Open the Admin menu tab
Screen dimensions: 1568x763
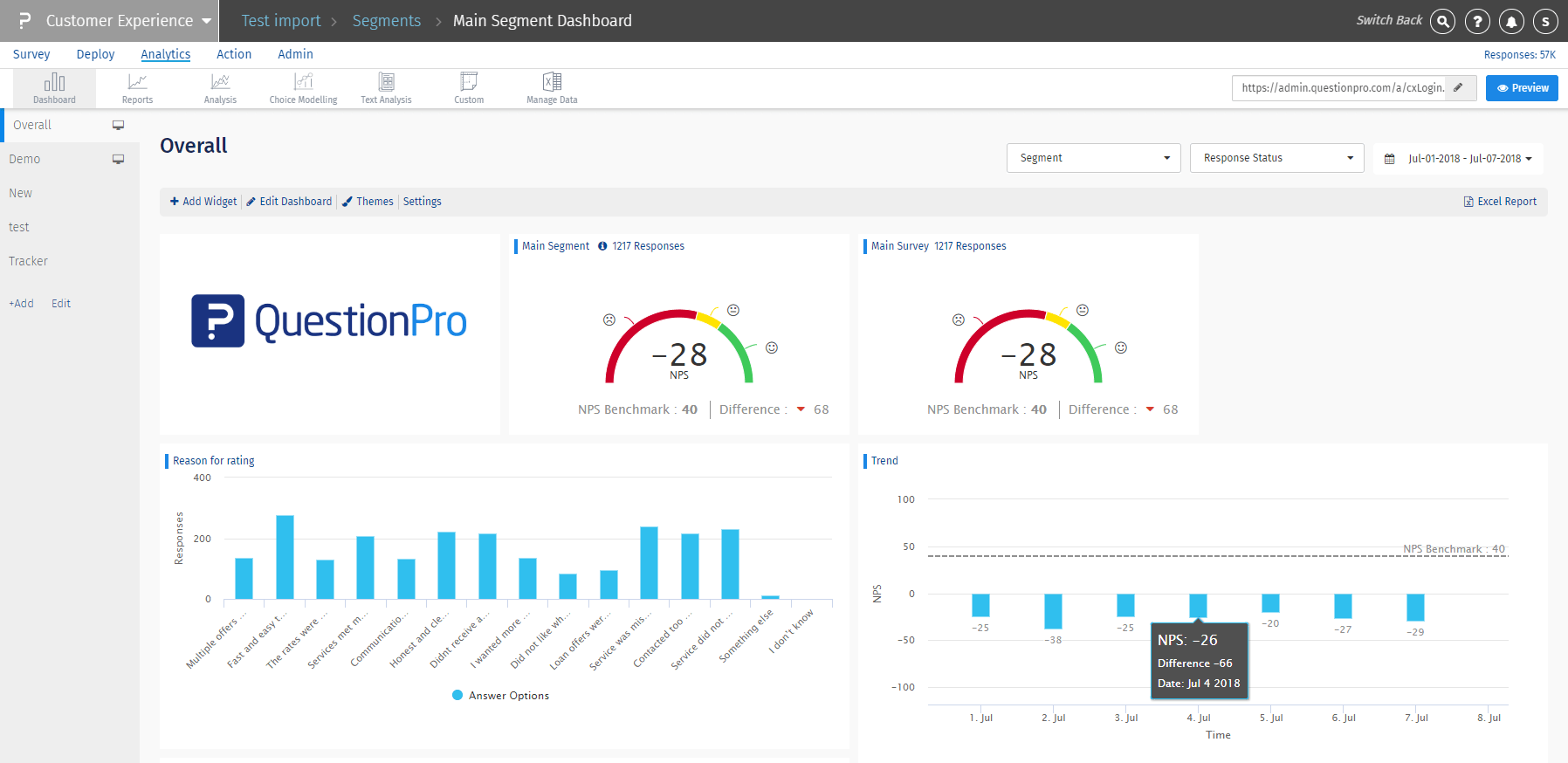tap(295, 54)
